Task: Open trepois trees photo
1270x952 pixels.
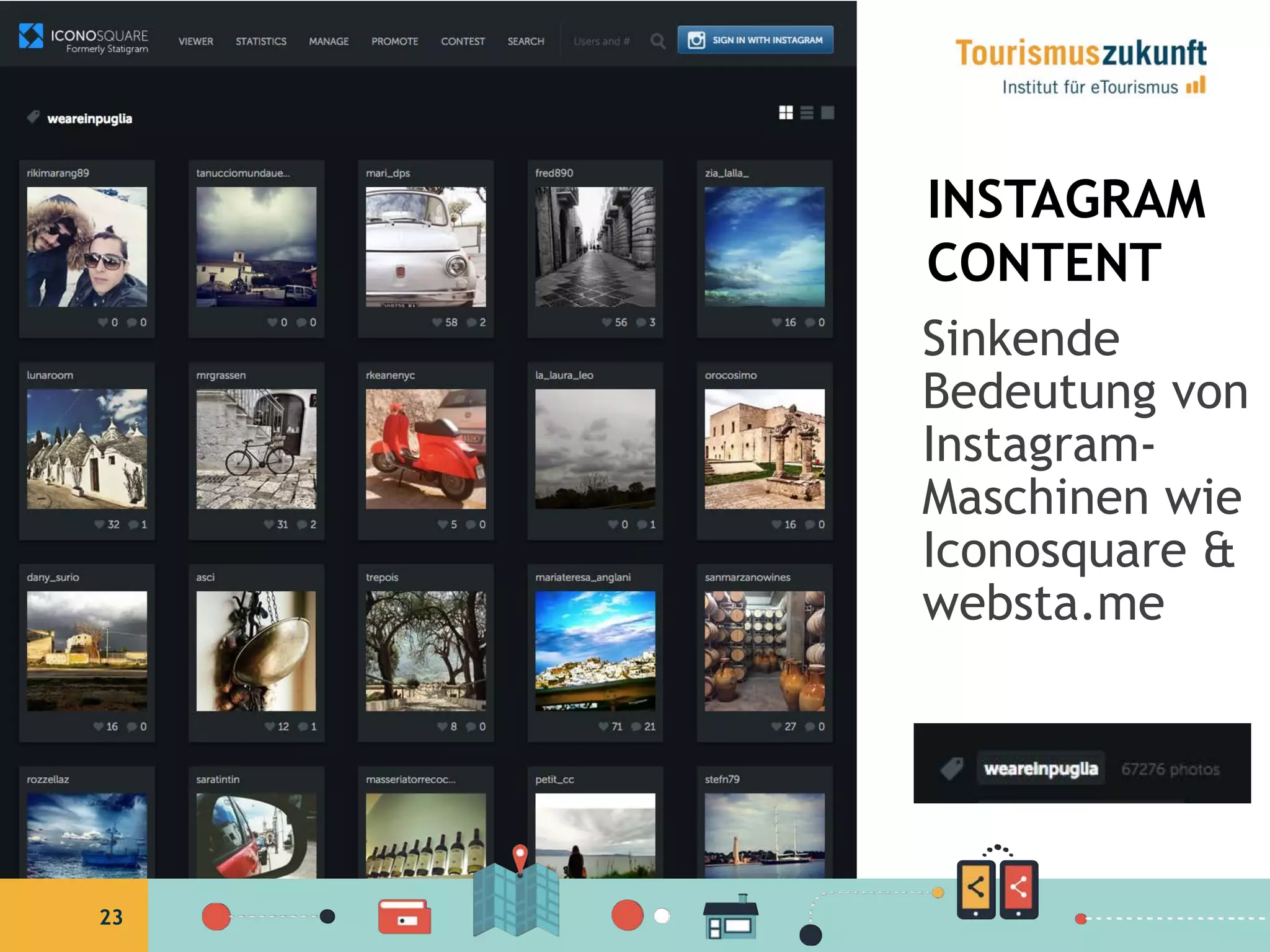Action: click(x=425, y=651)
